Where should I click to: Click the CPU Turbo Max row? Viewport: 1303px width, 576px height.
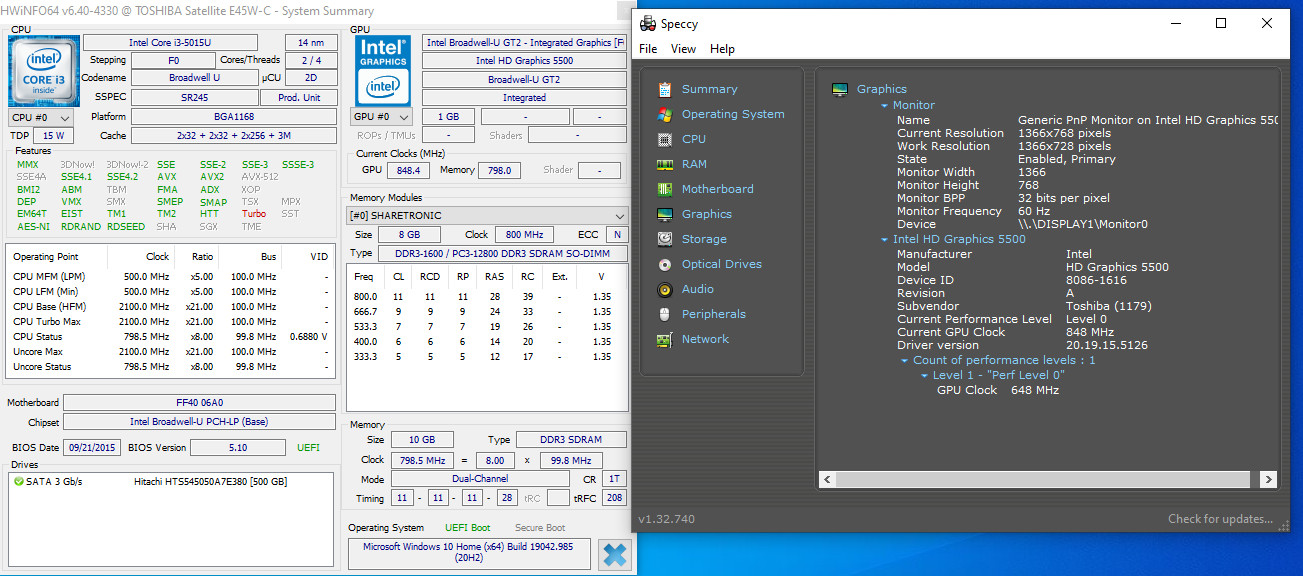pos(170,322)
